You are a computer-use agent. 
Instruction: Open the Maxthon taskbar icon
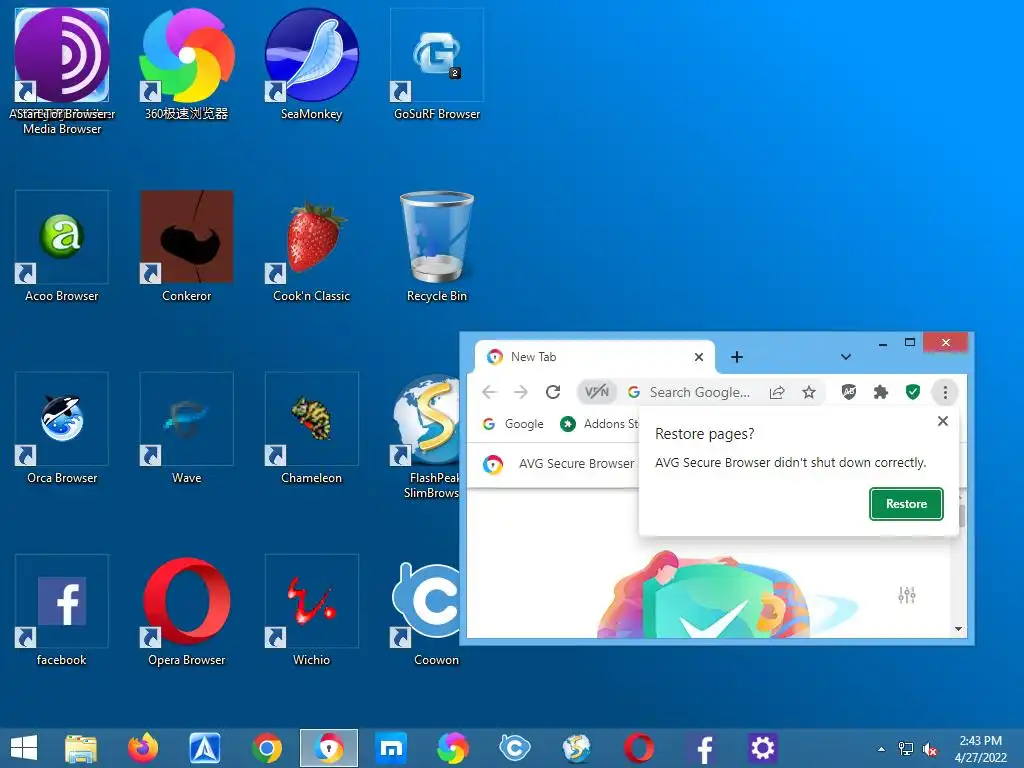point(391,748)
